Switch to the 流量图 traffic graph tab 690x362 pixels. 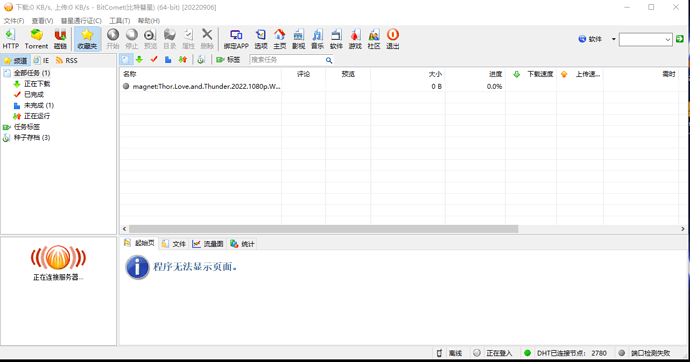(208, 244)
